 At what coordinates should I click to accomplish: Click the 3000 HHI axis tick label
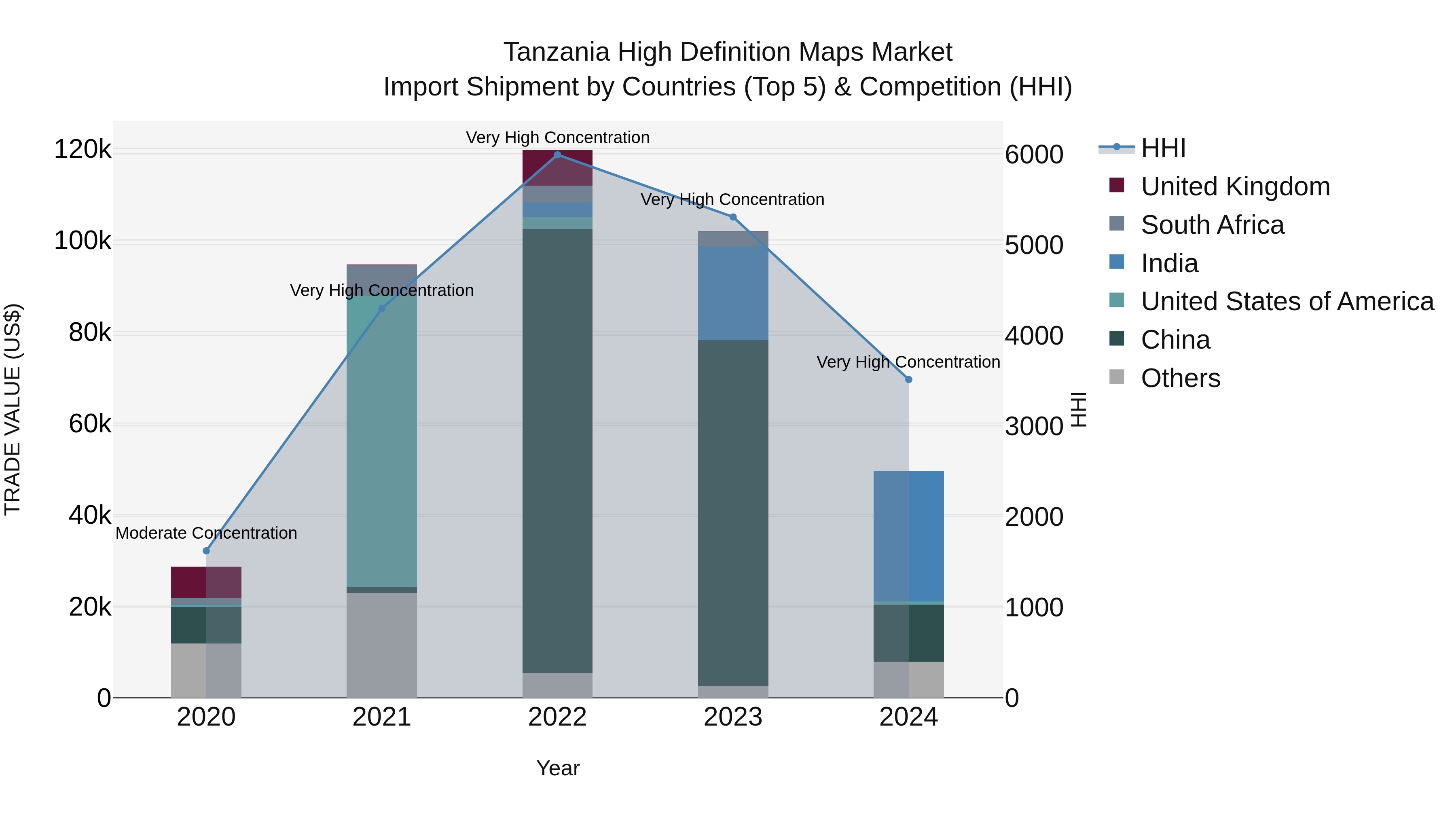[1034, 427]
